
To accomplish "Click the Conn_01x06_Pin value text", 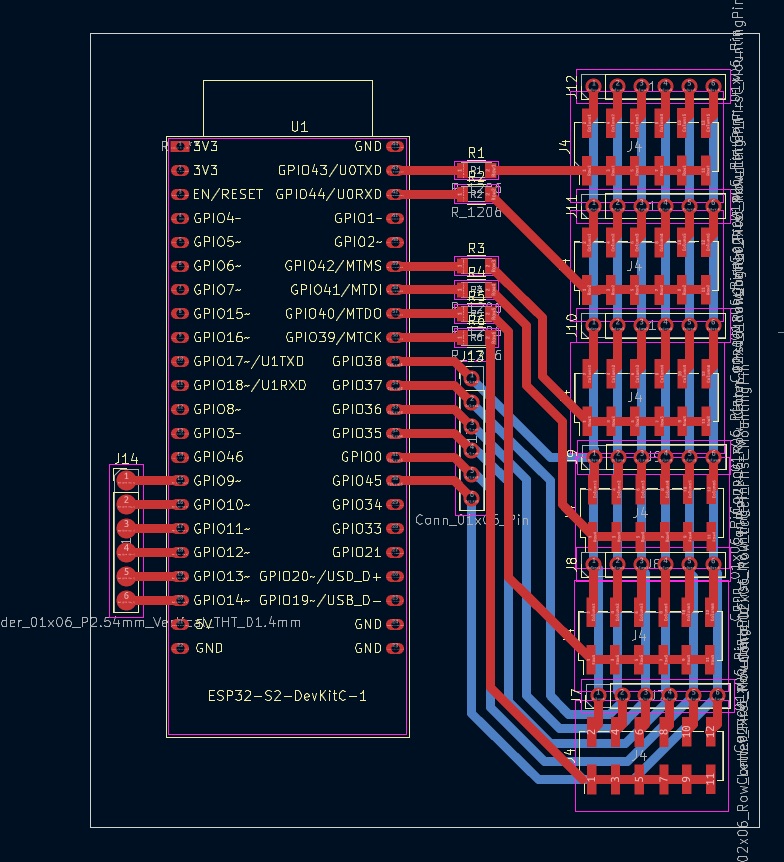I will click(472, 520).
